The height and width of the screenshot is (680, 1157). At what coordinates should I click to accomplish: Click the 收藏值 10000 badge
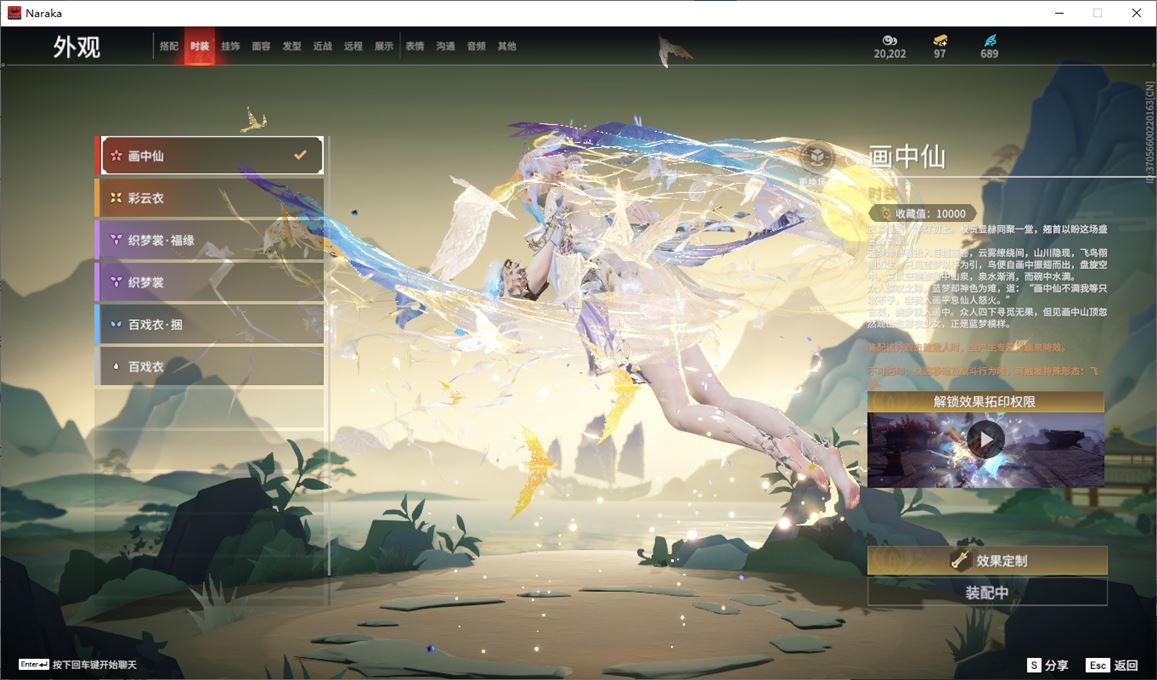(x=922, y=213)
